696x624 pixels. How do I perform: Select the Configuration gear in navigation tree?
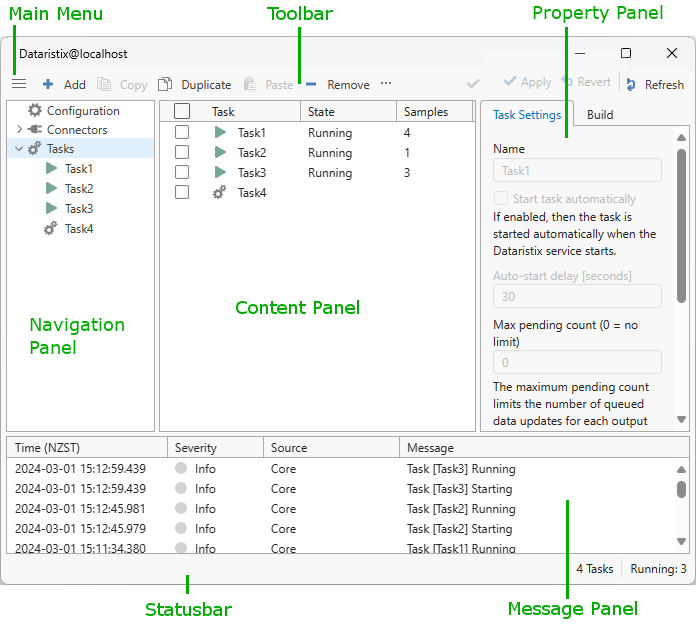[x=35, y=111]
